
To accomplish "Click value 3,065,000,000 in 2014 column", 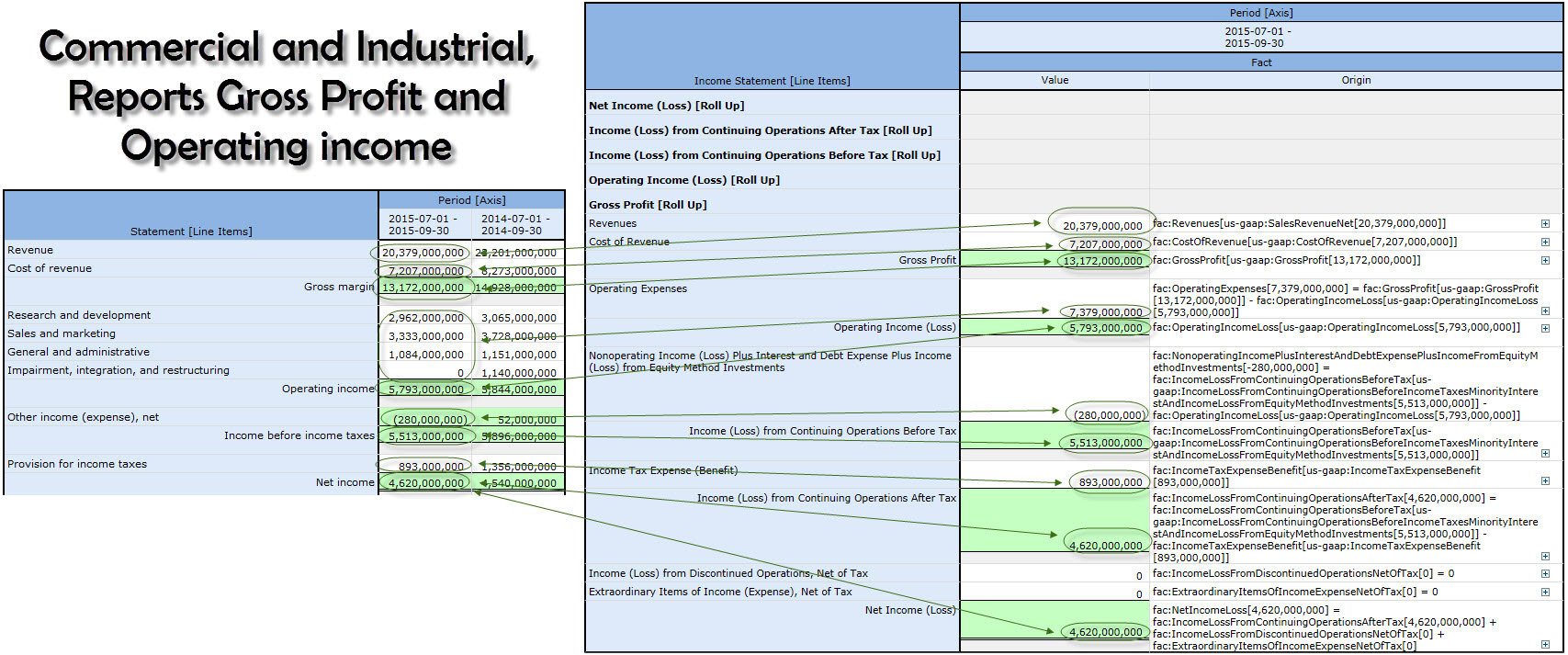I will click(x=519, y=318).
